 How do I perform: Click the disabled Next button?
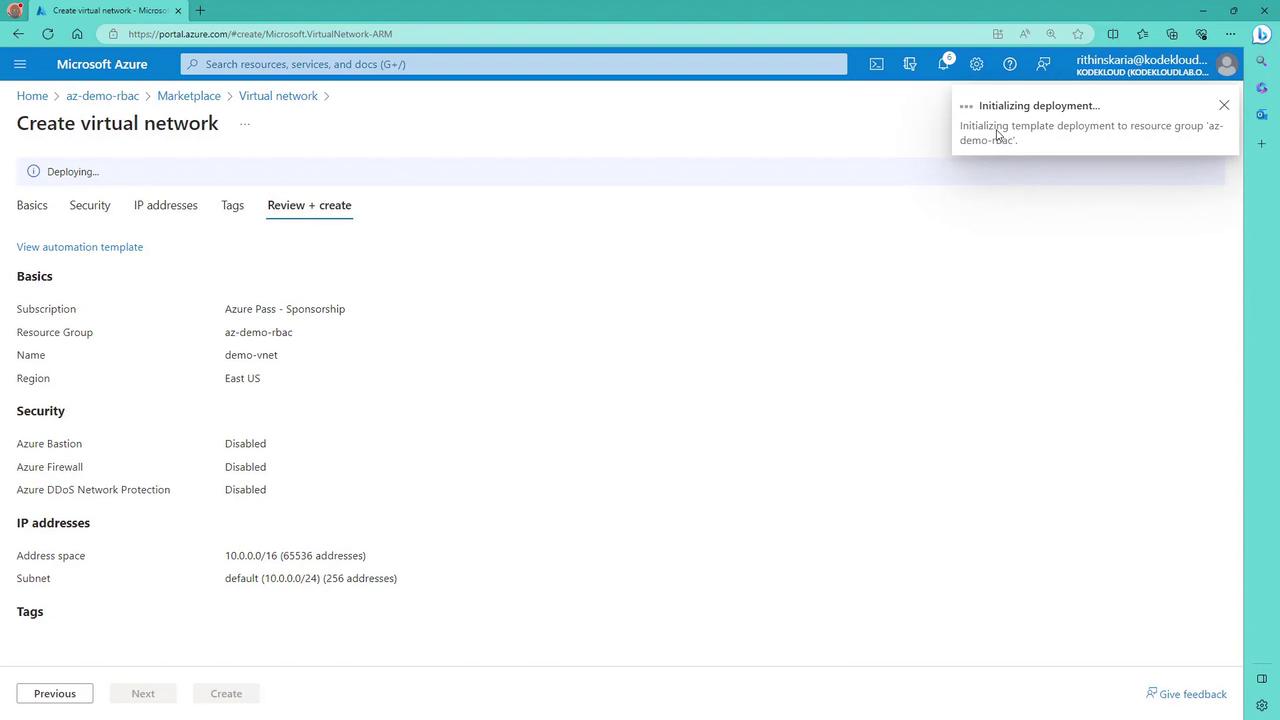tap(143, 693)
